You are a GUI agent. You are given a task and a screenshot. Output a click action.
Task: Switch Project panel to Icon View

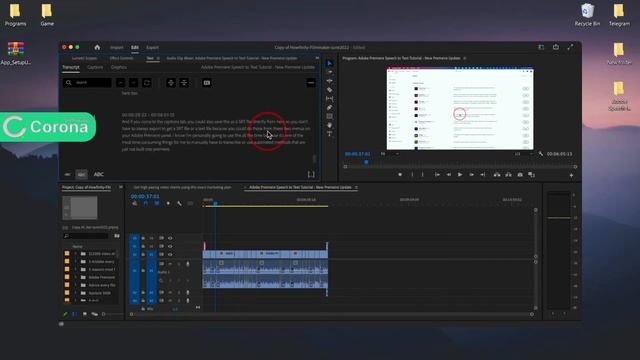point(84,314)
